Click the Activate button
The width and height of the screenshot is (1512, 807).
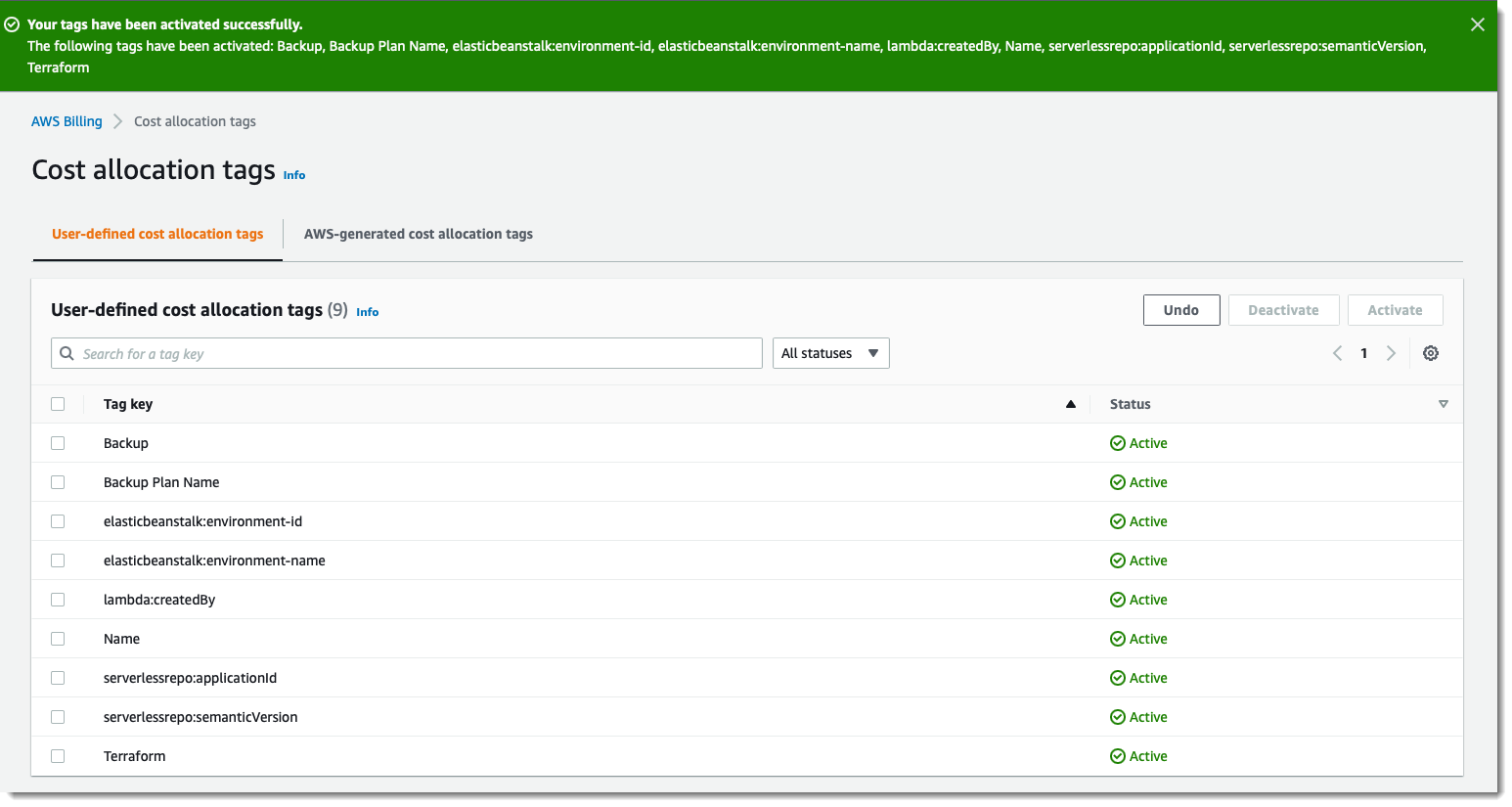[1395, 310]
